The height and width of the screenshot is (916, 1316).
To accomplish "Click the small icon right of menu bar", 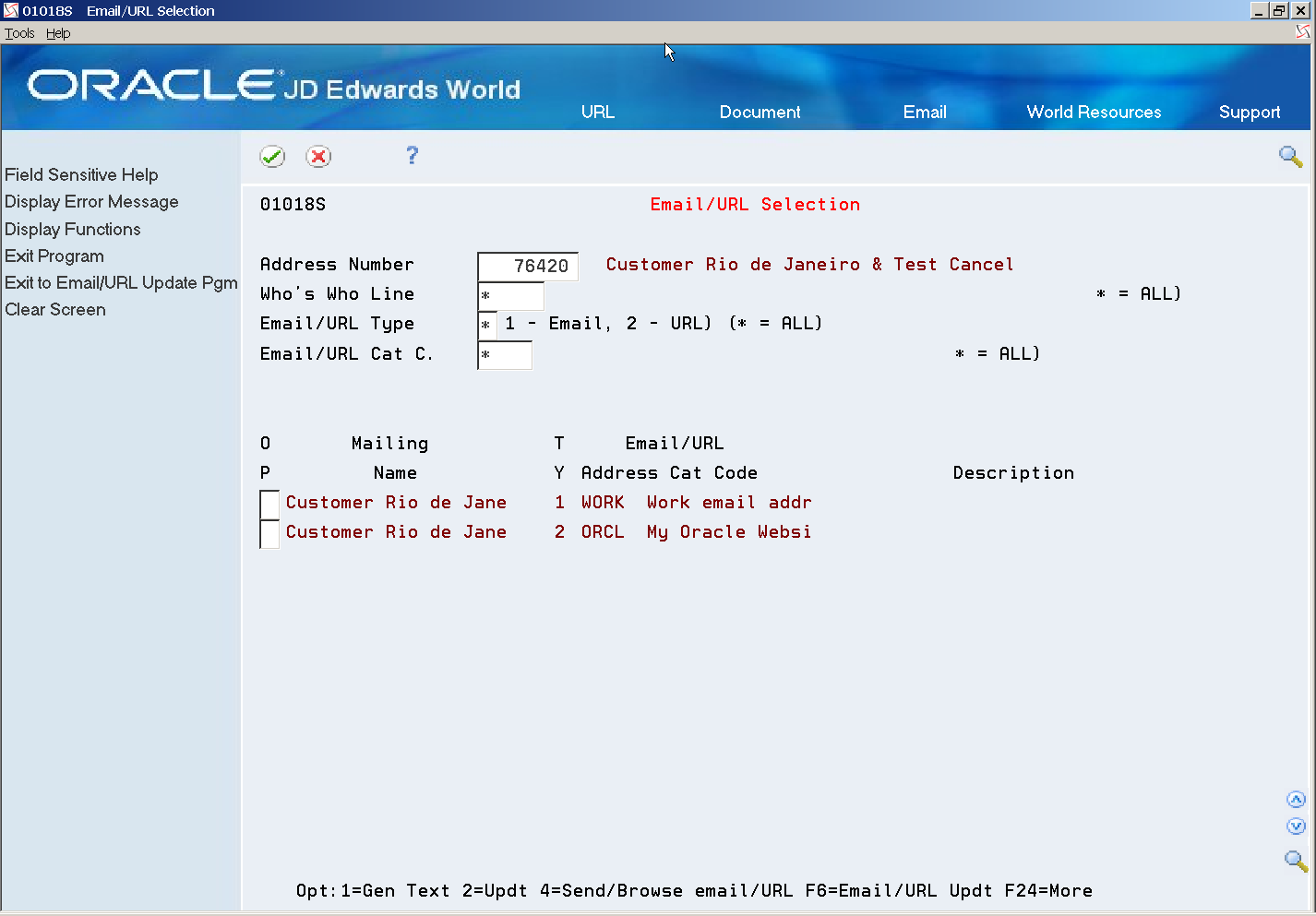I will point(1302,32).
